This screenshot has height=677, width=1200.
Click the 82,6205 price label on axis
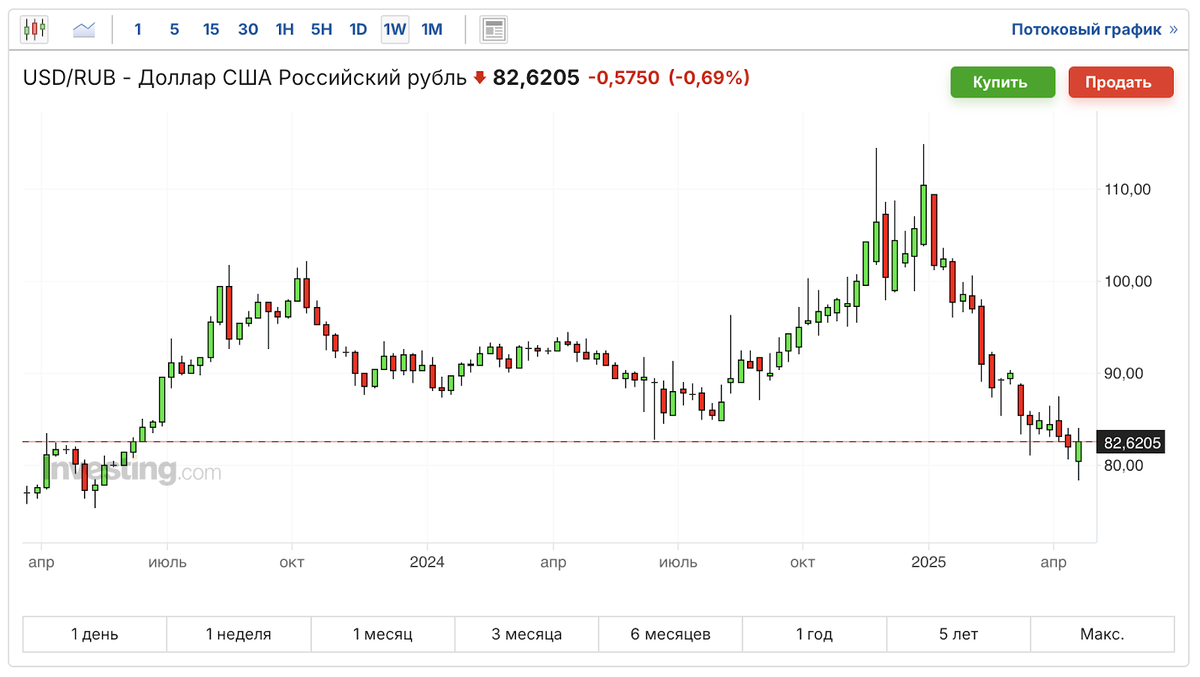pos(1133,442)
